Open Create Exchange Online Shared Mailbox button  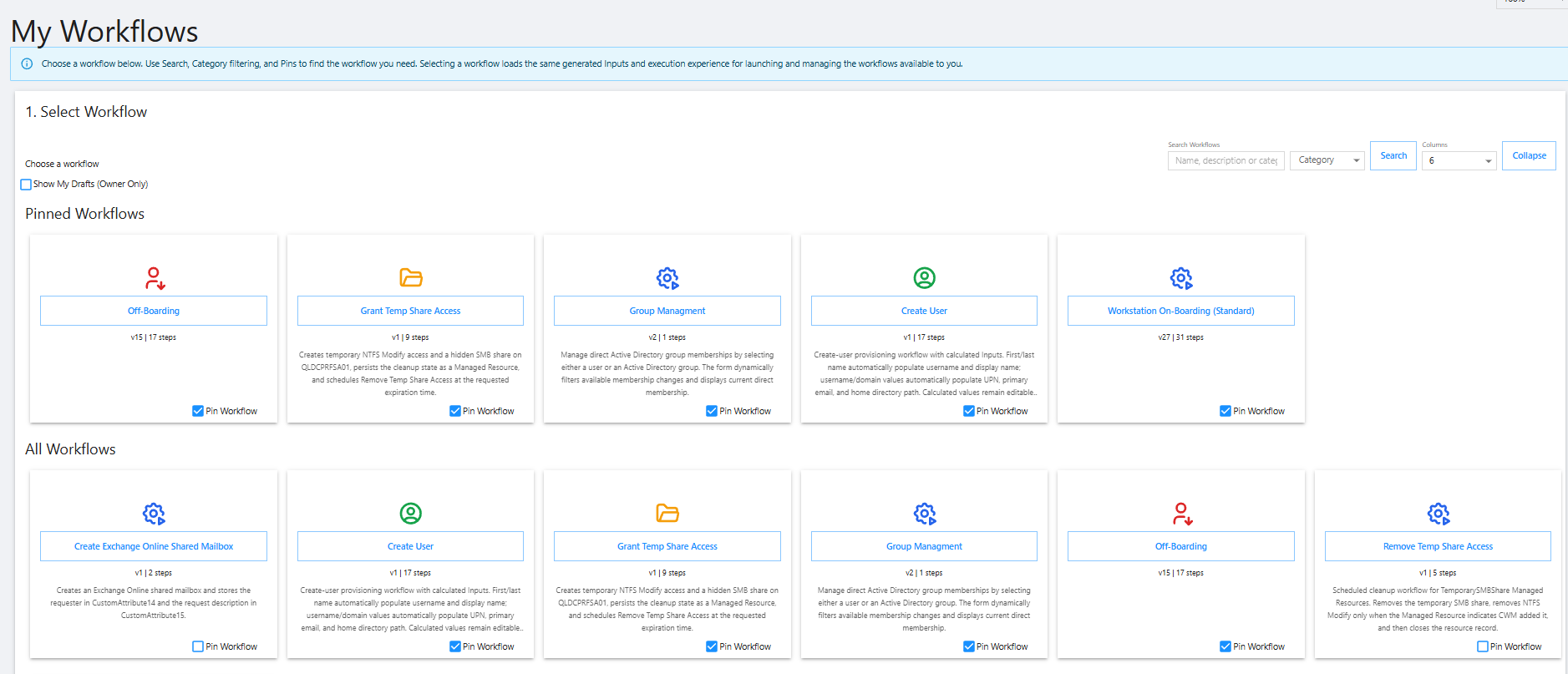[x=154, y=546]
